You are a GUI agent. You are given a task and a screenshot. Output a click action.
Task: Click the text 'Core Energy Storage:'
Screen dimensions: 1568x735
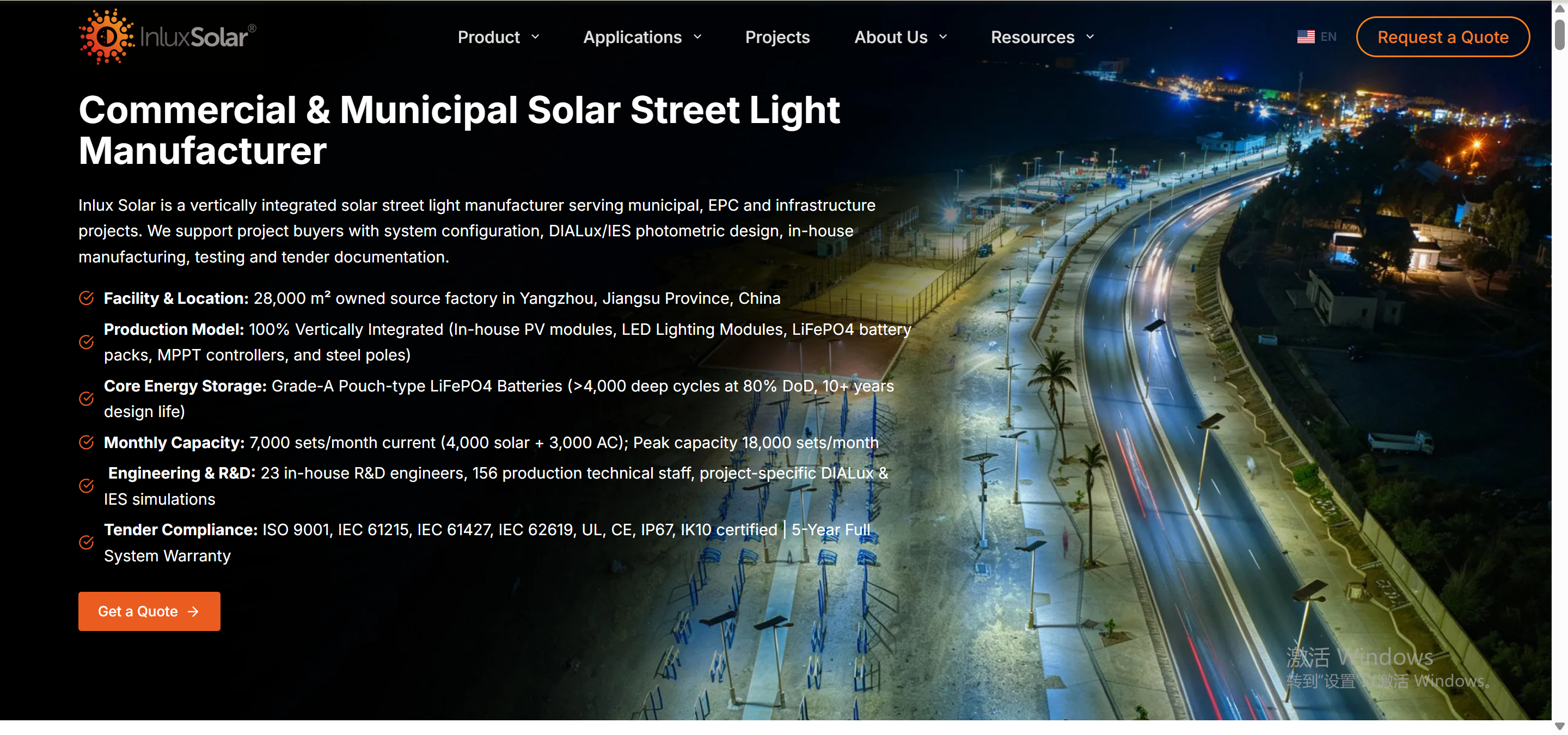click(x=185, y=386)
